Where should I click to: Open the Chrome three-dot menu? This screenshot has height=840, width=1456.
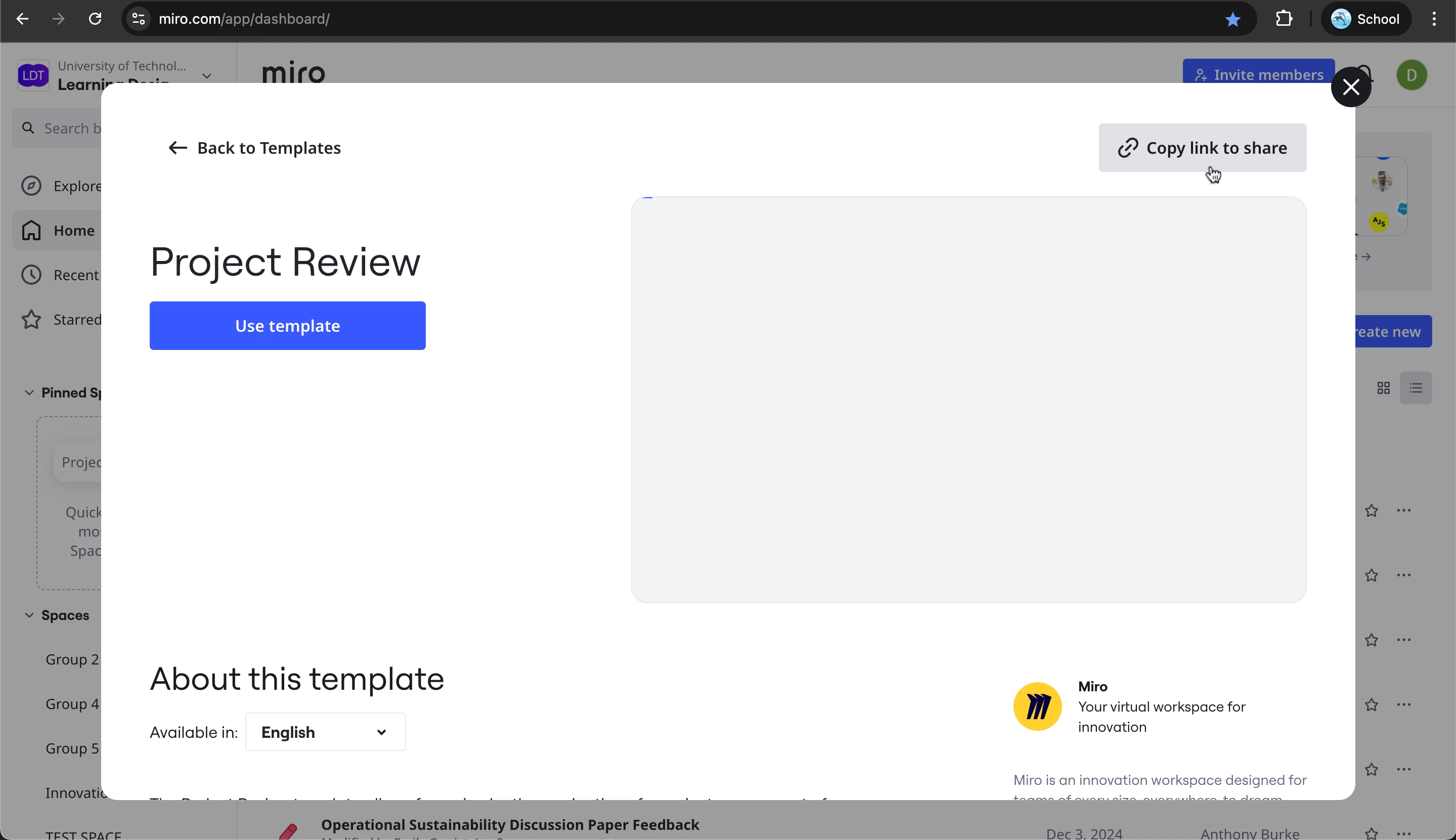[1434, 19]
